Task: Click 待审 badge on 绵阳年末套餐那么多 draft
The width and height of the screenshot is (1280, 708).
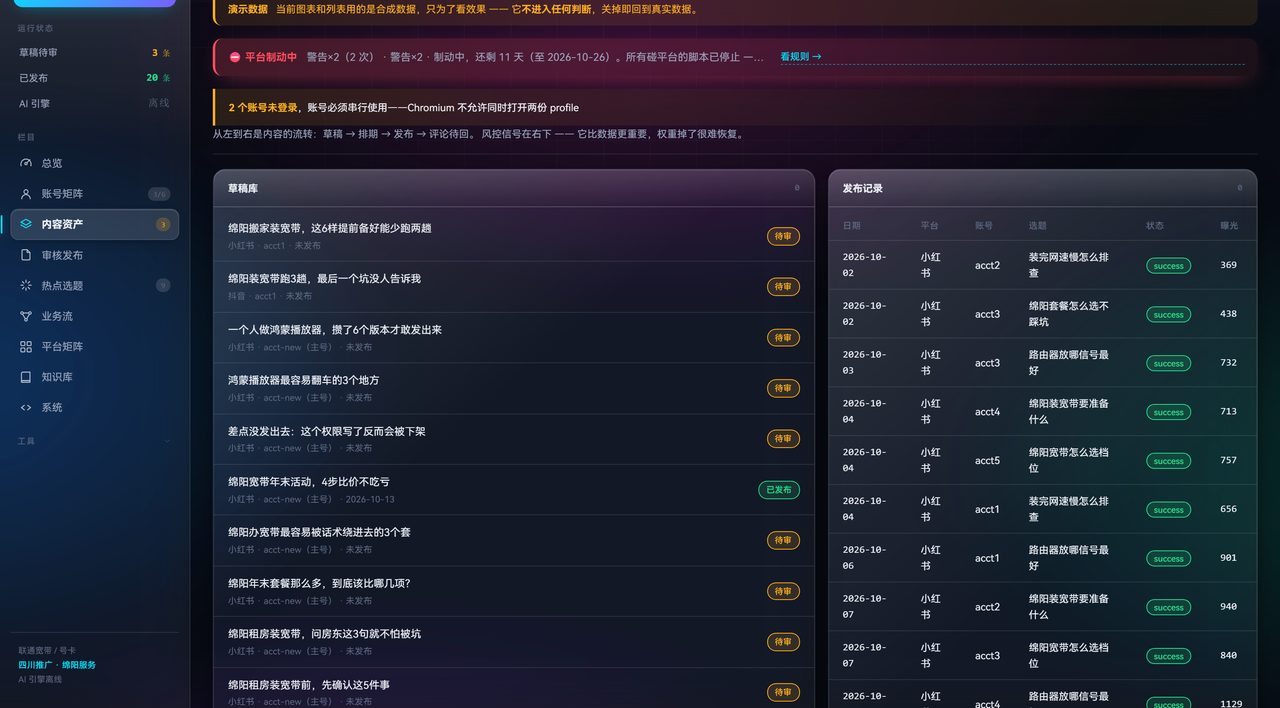Action: (783, 591)
